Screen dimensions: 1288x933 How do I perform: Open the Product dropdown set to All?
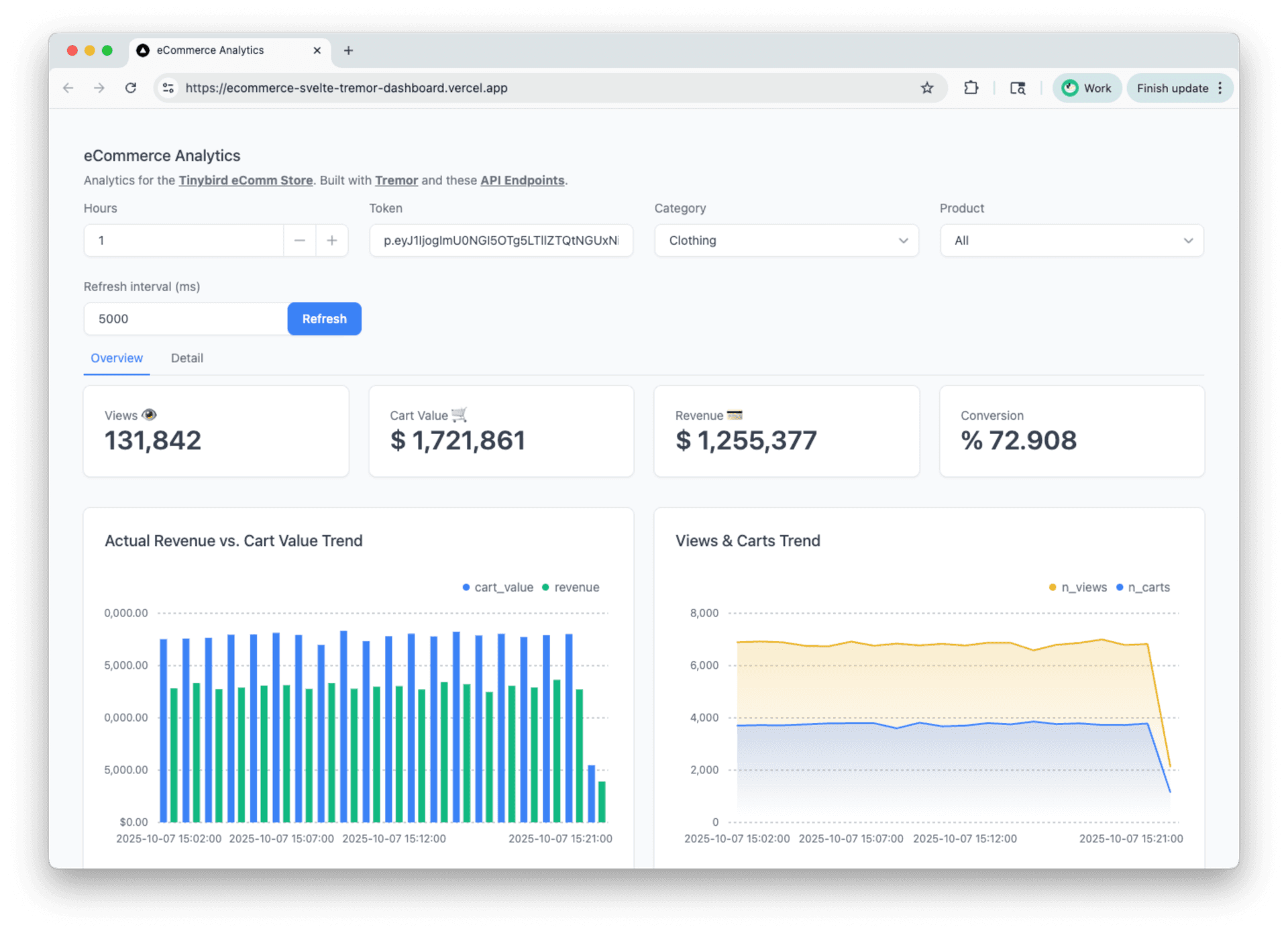tap(1071, 240)
